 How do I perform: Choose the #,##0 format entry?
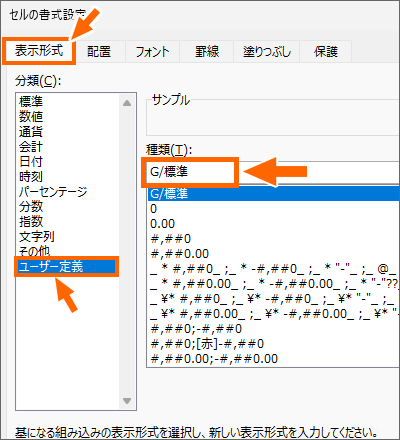coord(273,239)
